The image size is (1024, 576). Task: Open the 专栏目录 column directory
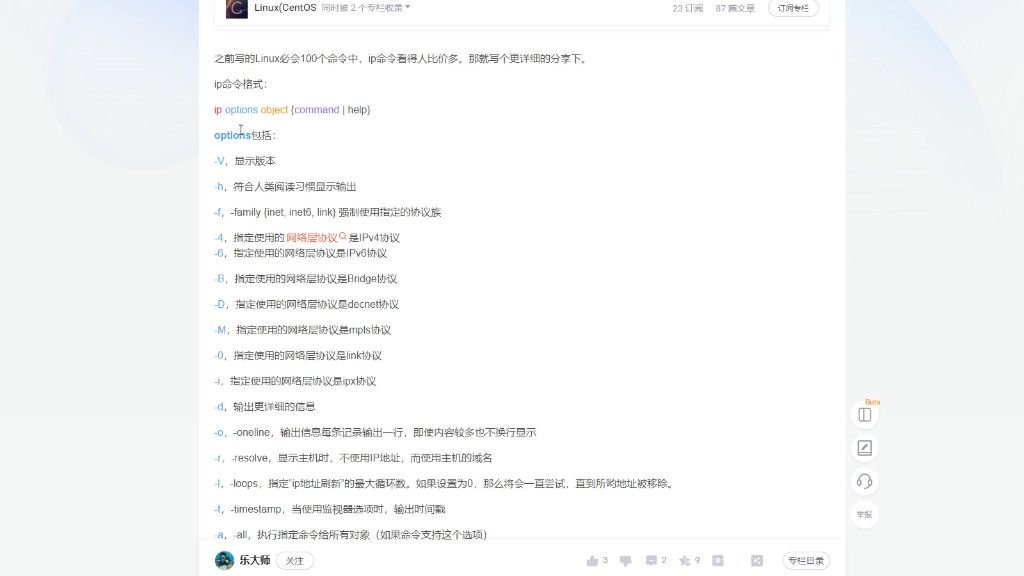806,560
